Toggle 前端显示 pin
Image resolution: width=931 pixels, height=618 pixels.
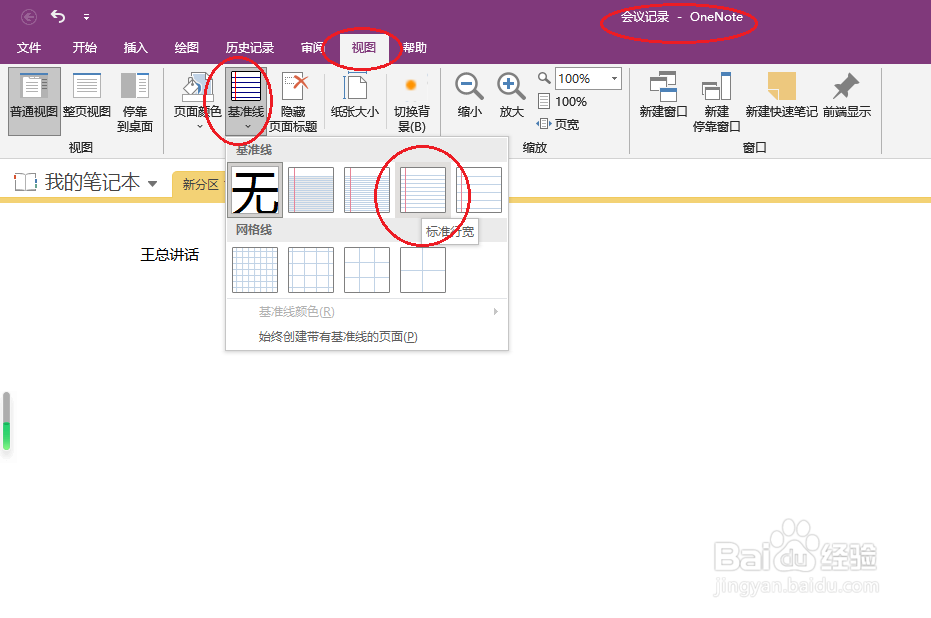pos(847,96)
